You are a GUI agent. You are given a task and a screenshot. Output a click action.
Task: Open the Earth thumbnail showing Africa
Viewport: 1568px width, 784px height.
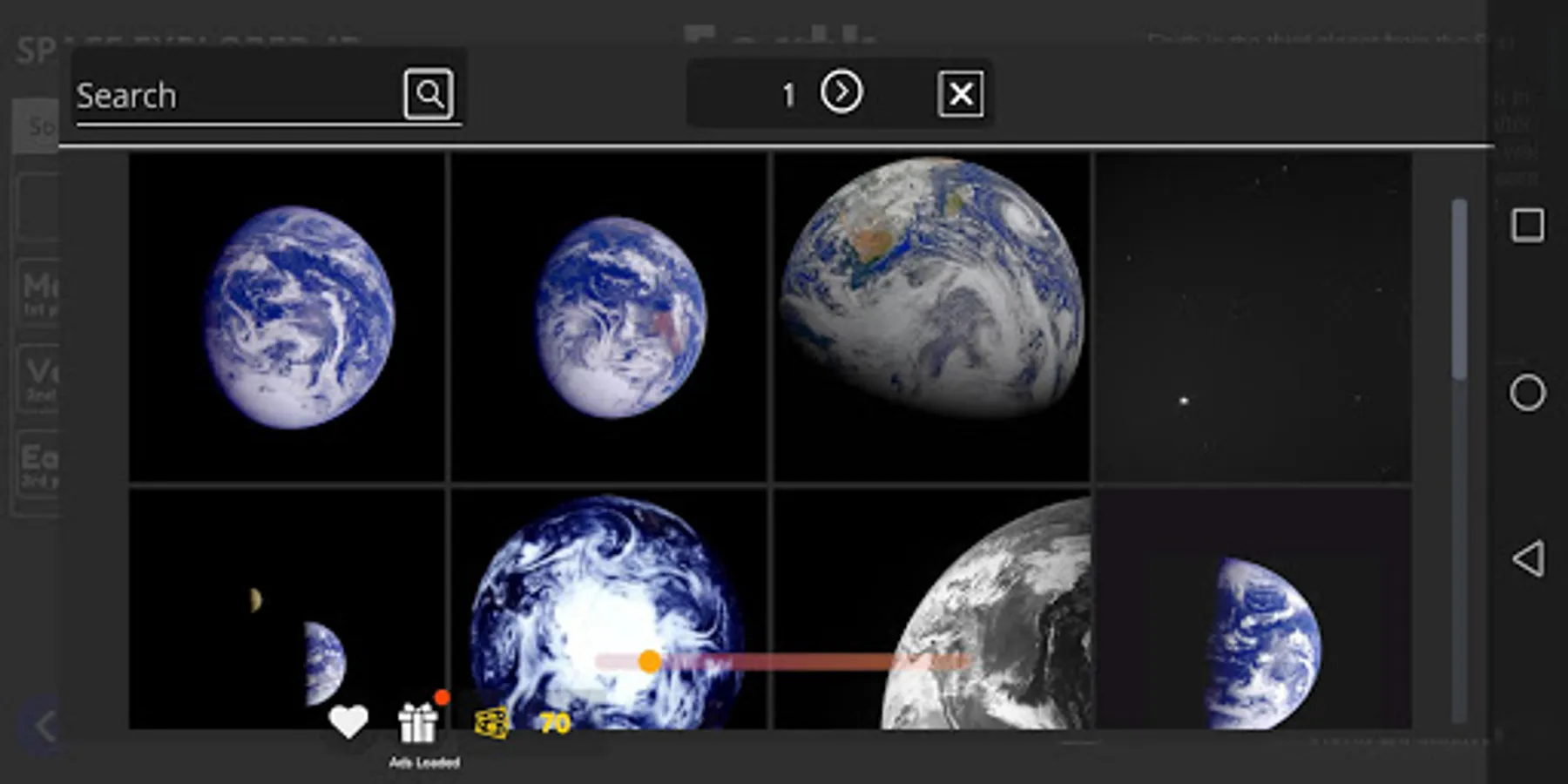931,318
